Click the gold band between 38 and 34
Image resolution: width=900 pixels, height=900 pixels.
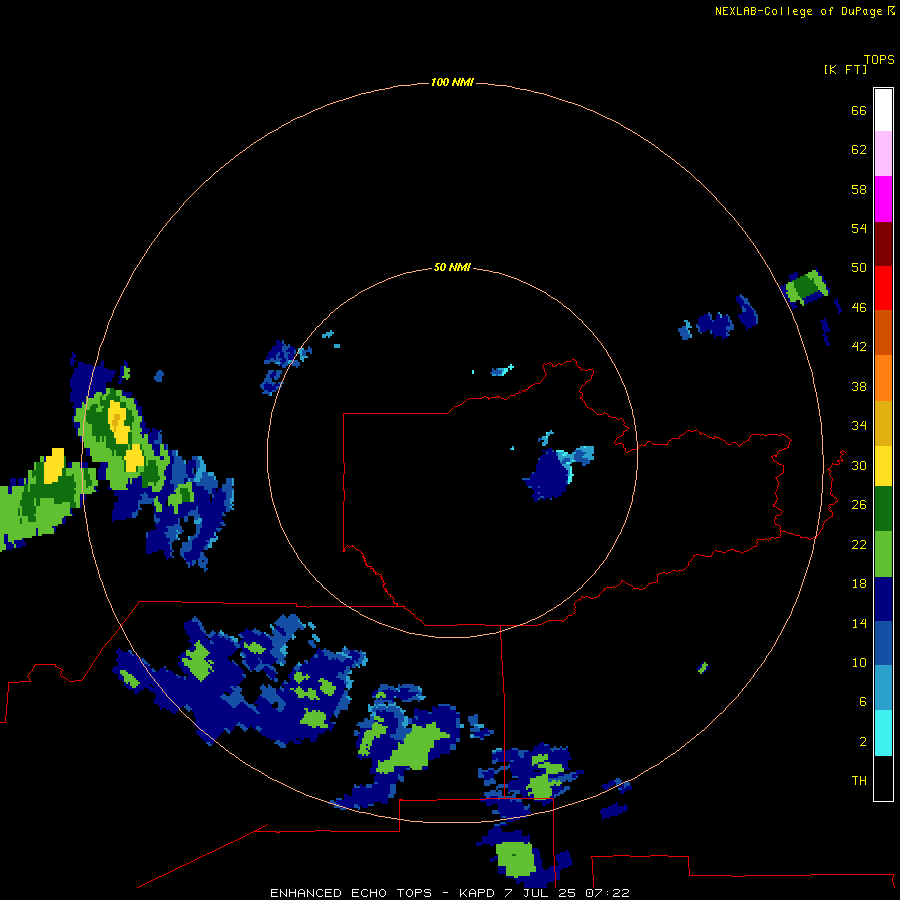(883, 423)
